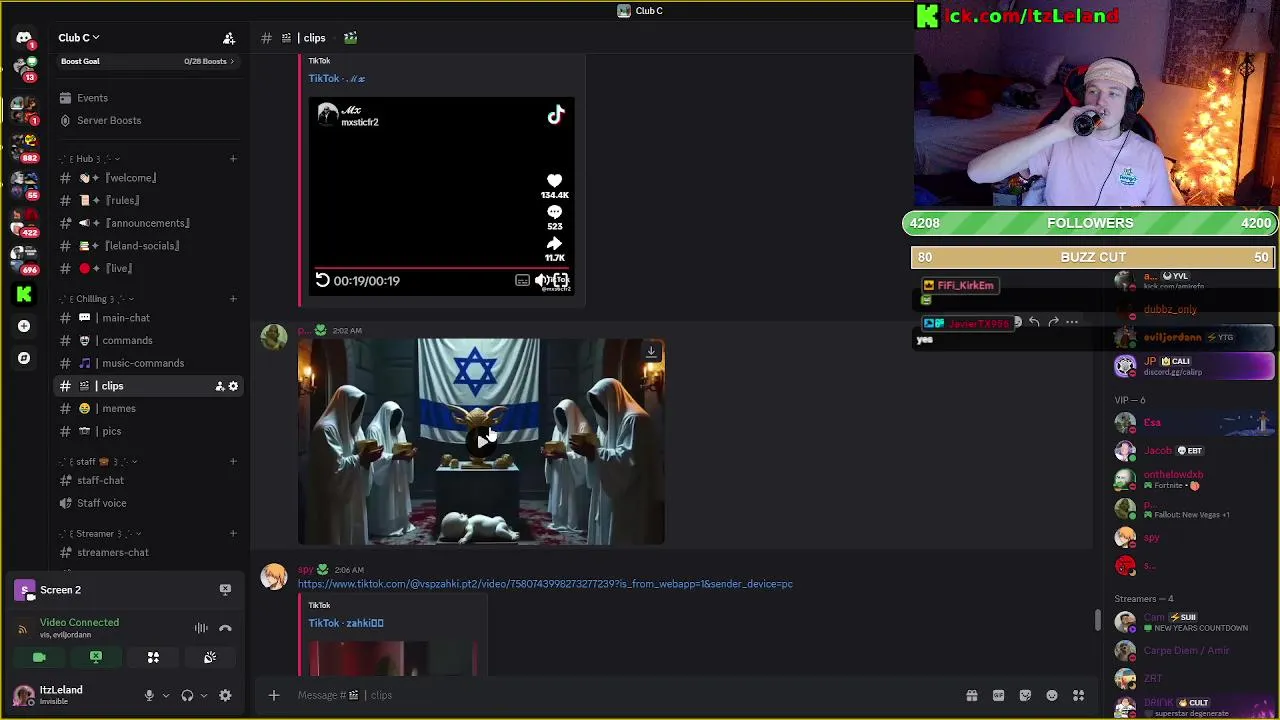Image resolution: width=1280 pixels, height=720 pixels.
Task: Go to live channel
Action: (x=148, y=268)
